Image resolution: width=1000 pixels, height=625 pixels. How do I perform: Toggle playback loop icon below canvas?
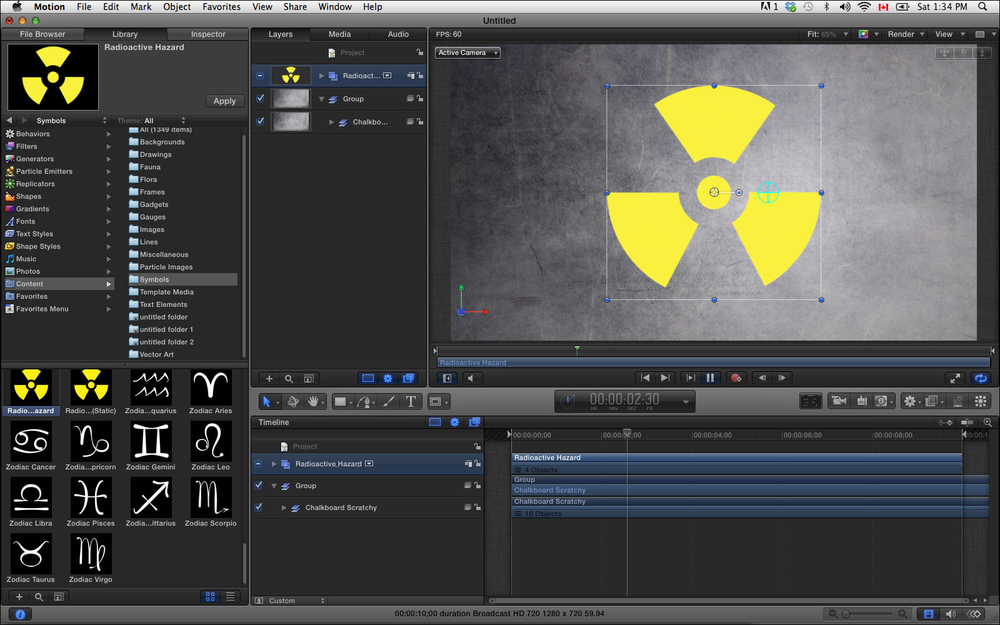(980, 378)
